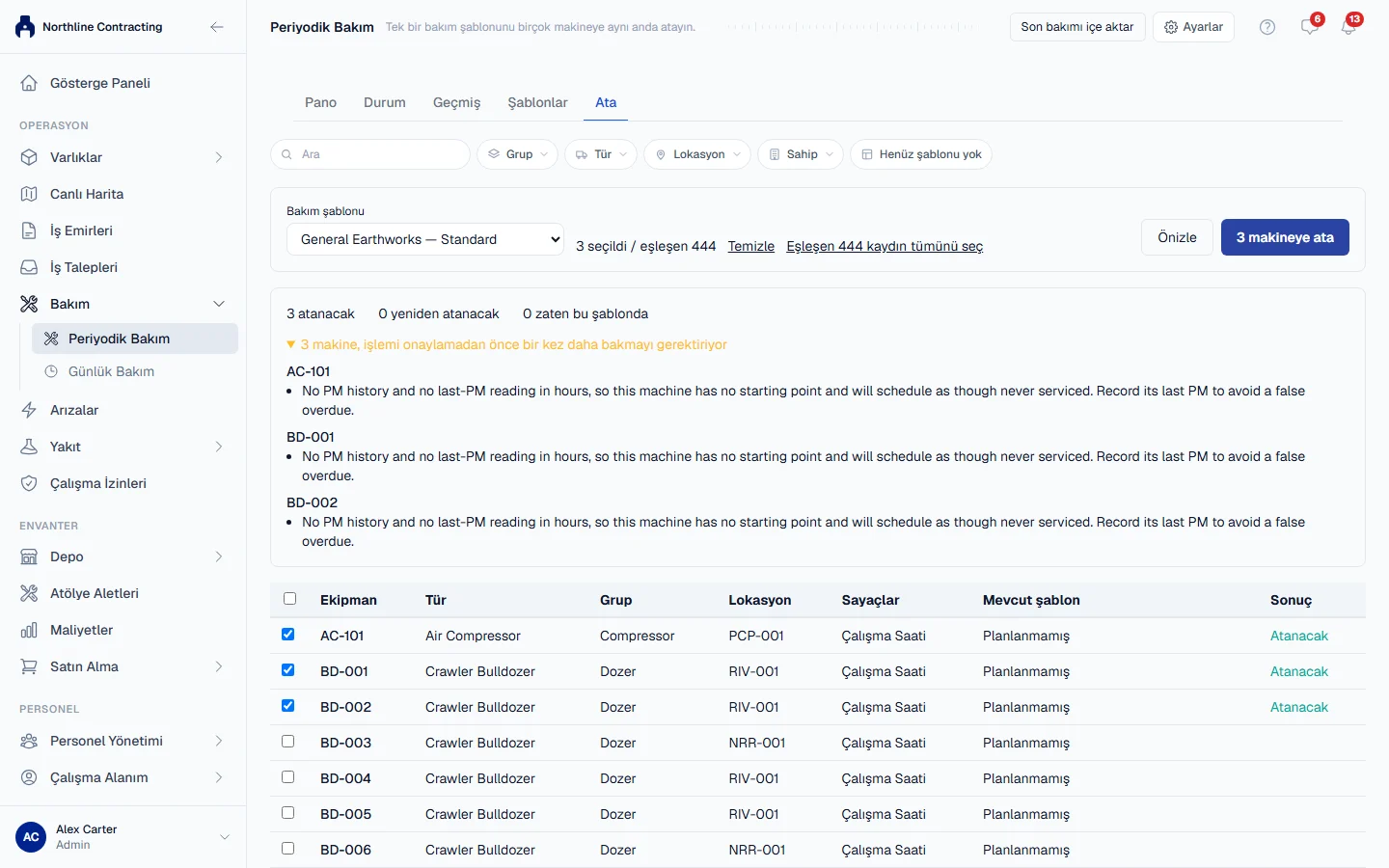Click the Periyodik Bakım wrench icon
The image size is (1389, 868).
51,339
